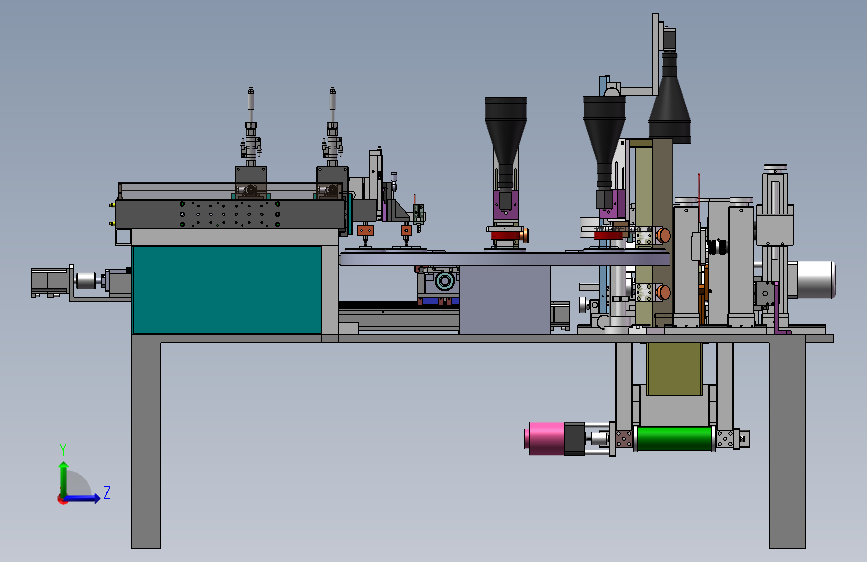Select the dark plate with hole pattern
This screenshot has height=562, width=867.
click(230, 214)
